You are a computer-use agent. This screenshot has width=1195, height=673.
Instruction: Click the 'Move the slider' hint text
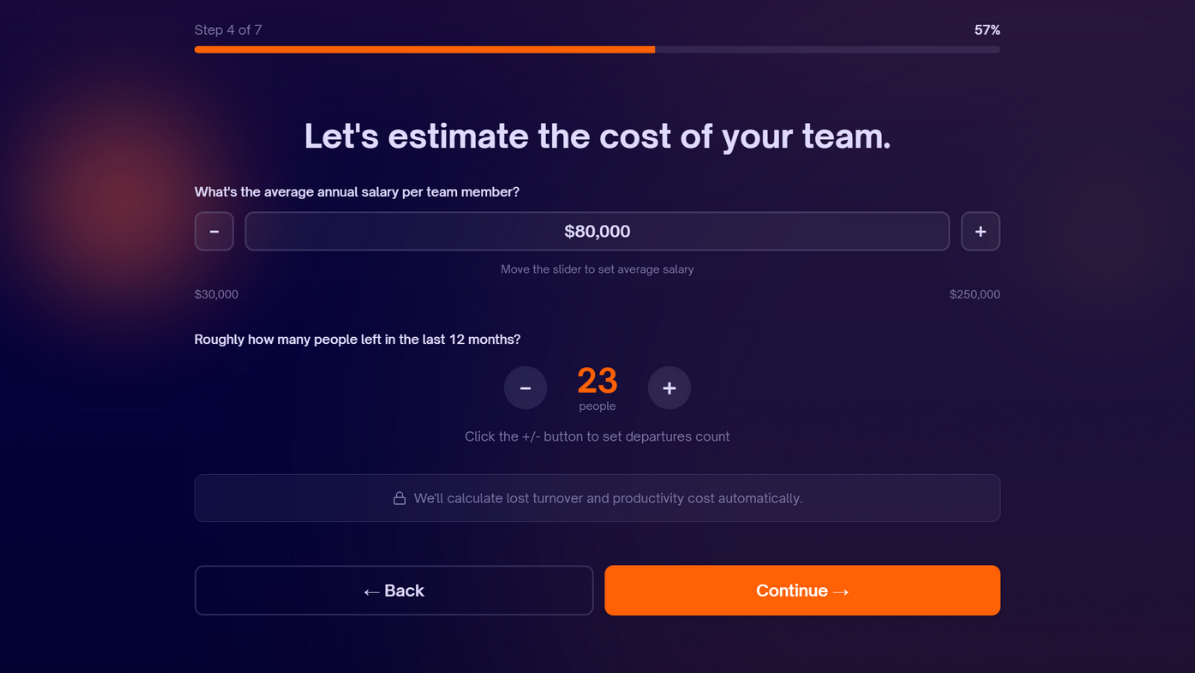pyautogui.click(x=597, y=269)
